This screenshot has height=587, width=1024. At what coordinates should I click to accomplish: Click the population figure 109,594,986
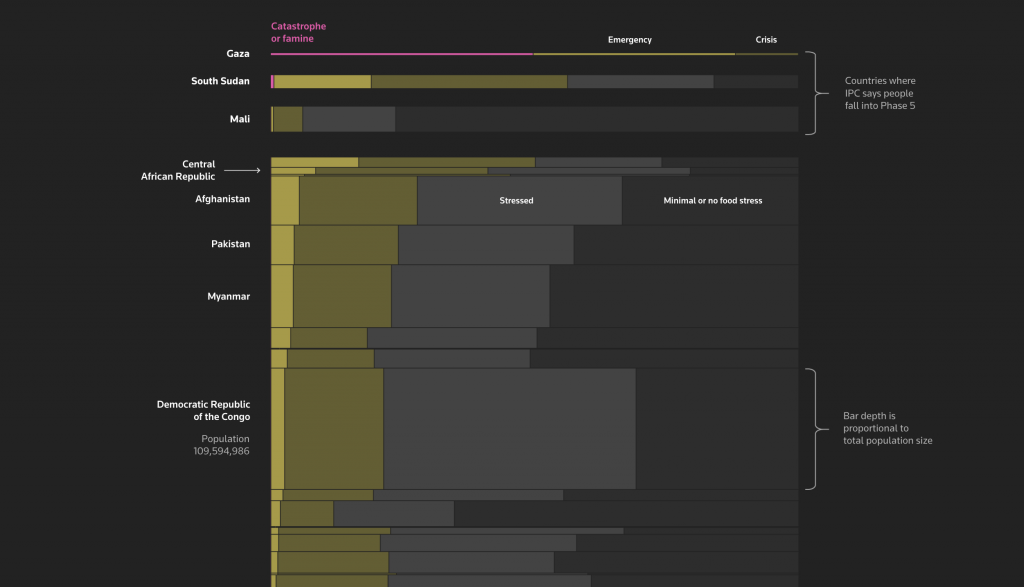tap(224, 450)
